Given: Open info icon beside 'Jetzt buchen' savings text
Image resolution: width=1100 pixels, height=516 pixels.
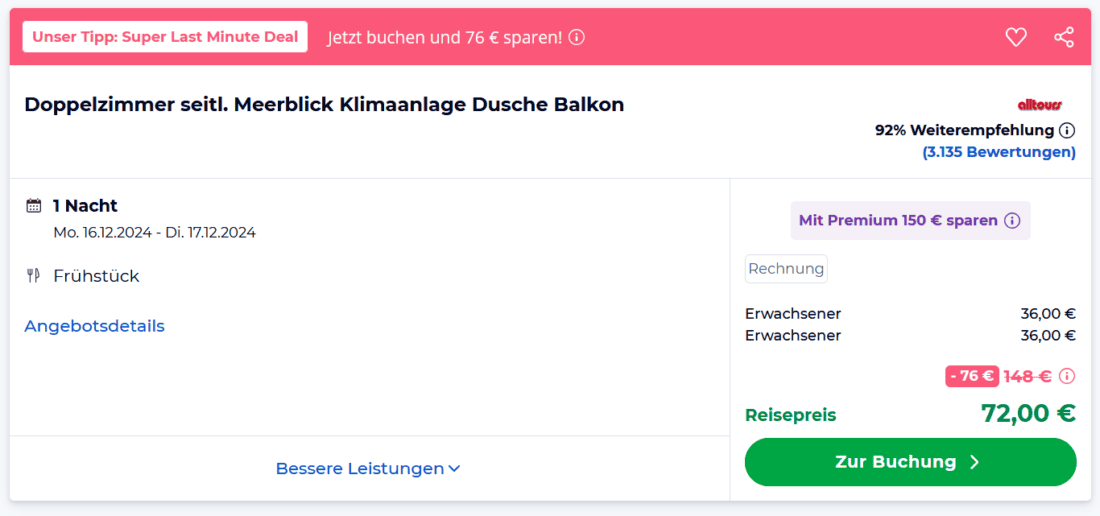Looking at the screenshot, I should [x=577, y=37].
